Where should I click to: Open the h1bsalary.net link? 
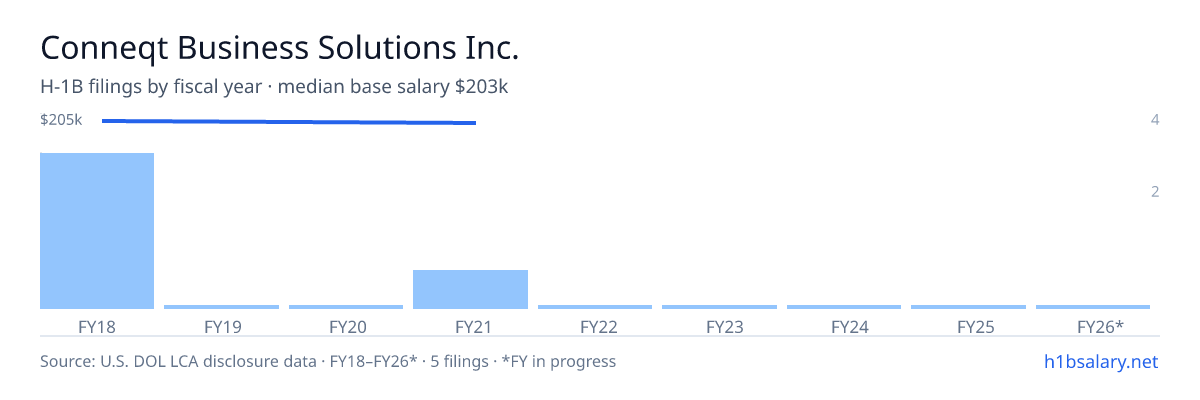(1100, 361)
